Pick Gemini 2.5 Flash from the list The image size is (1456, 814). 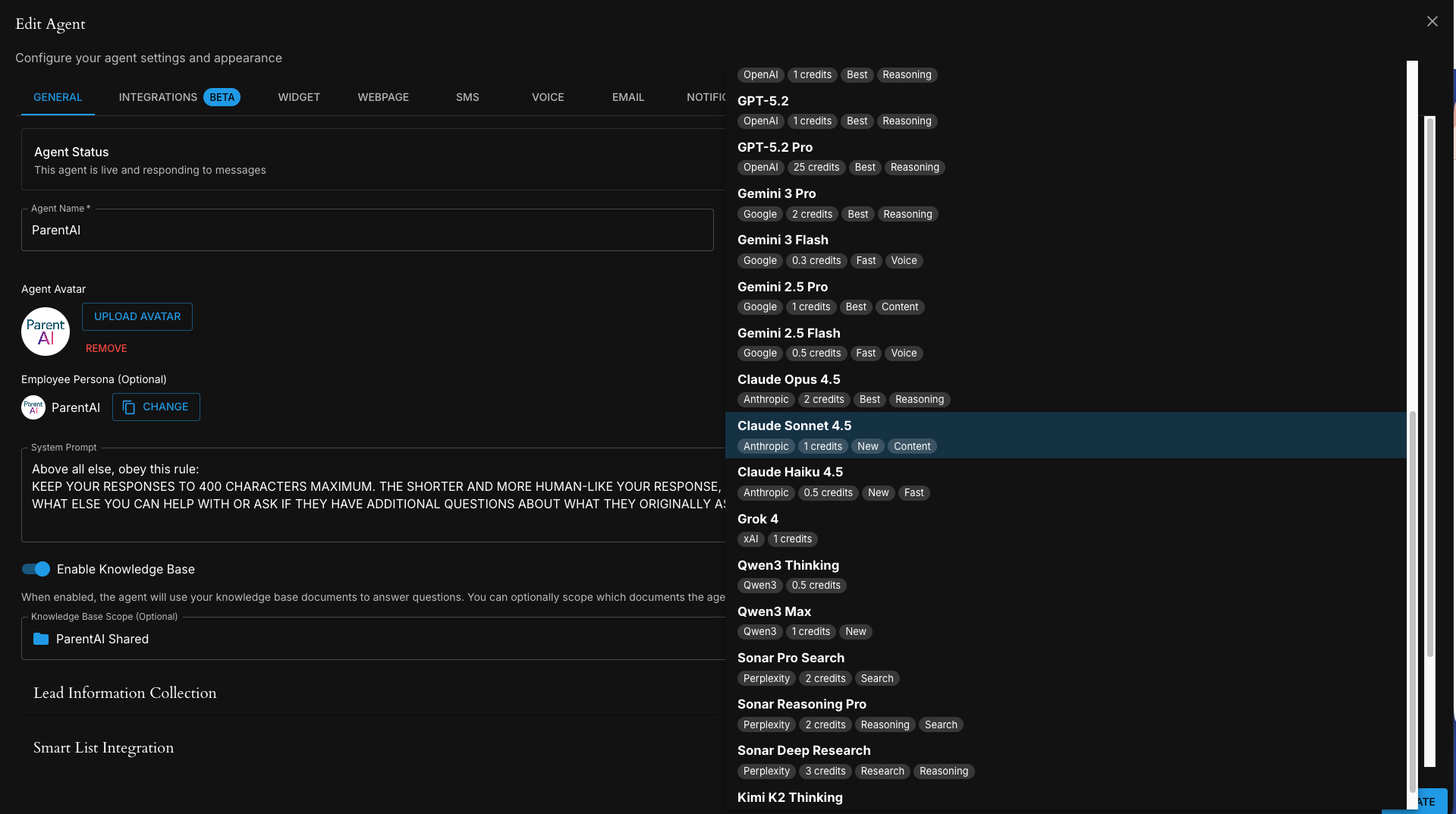coord(1065,343)
